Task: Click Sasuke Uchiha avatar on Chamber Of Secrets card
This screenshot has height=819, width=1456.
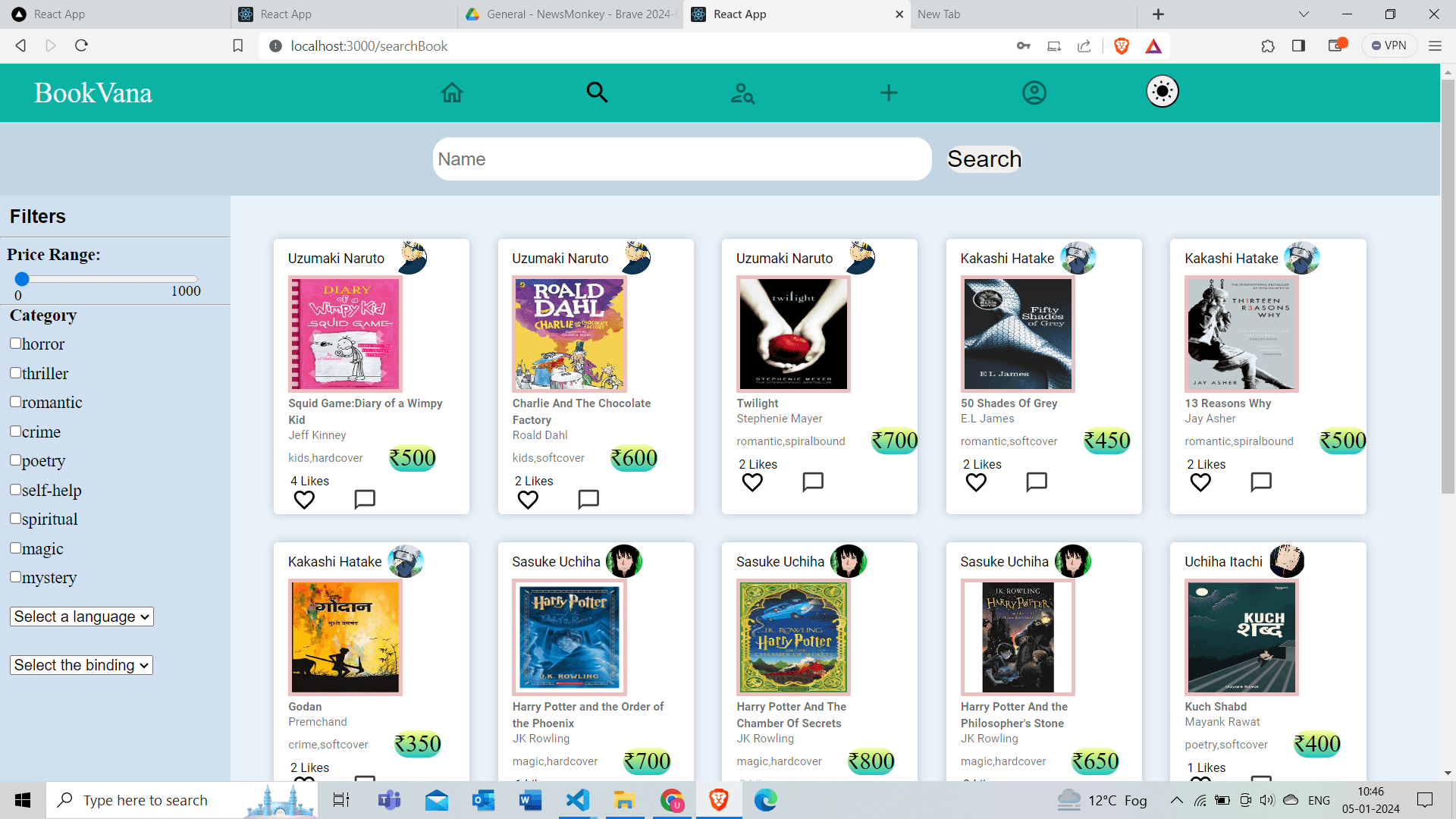Action: pyautogui.click(x=849, y=561)
